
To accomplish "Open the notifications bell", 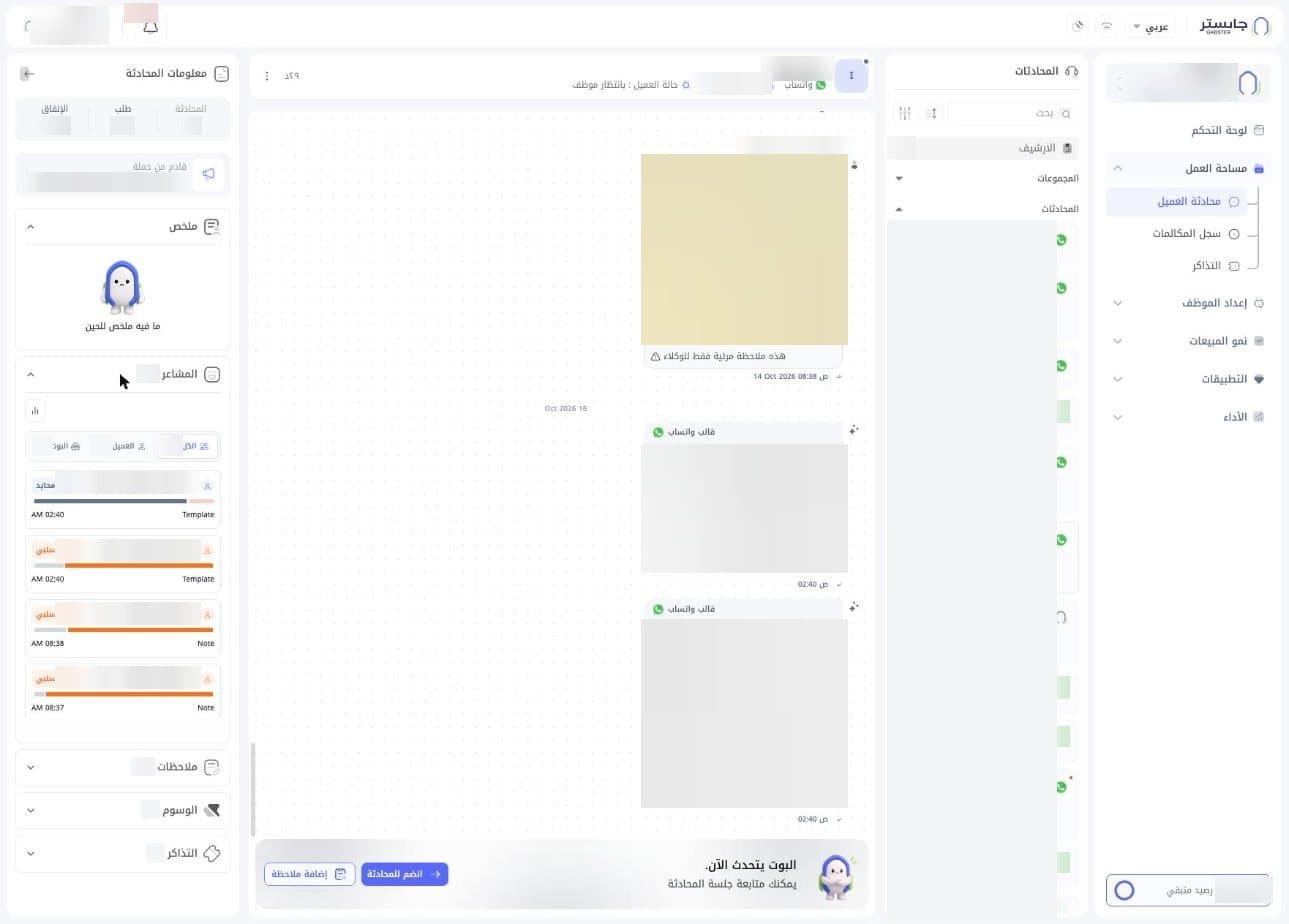I will coord(150,27).
